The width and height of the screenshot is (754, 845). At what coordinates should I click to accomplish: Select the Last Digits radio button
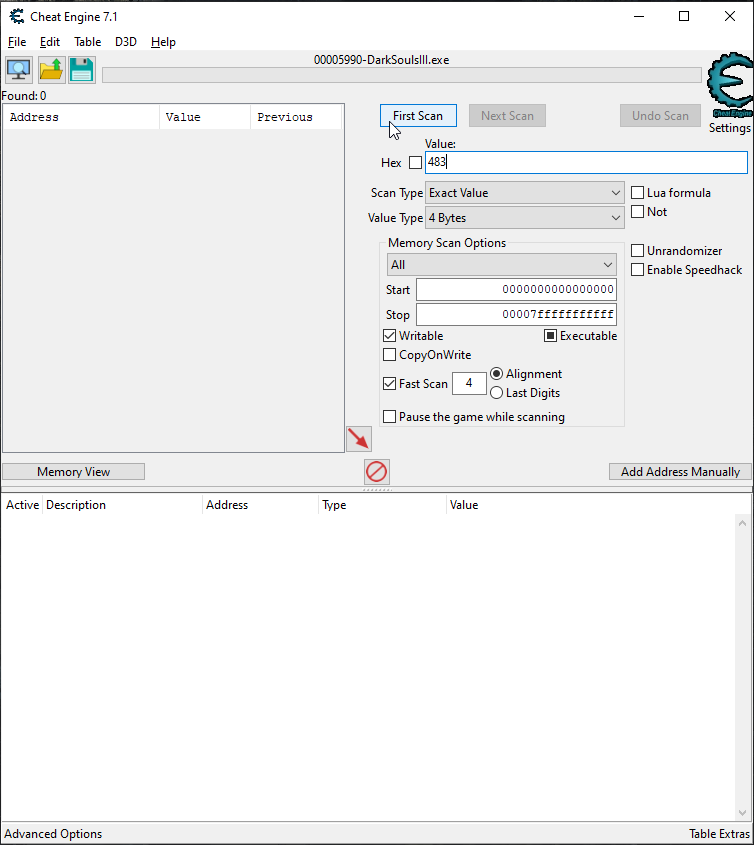click(497, 393)
